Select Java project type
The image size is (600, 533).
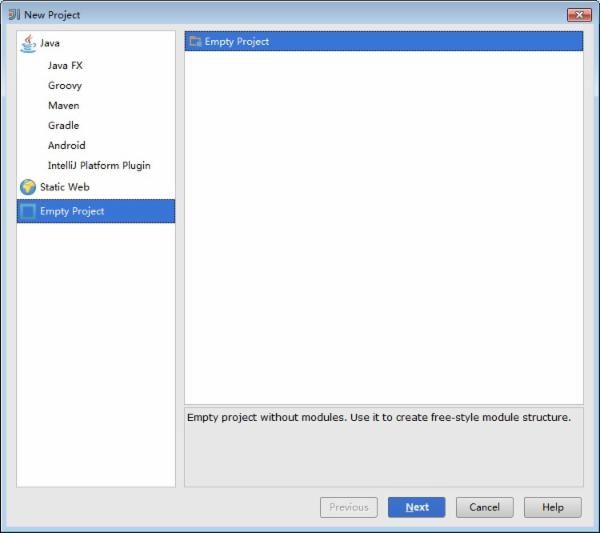(96, 43)
